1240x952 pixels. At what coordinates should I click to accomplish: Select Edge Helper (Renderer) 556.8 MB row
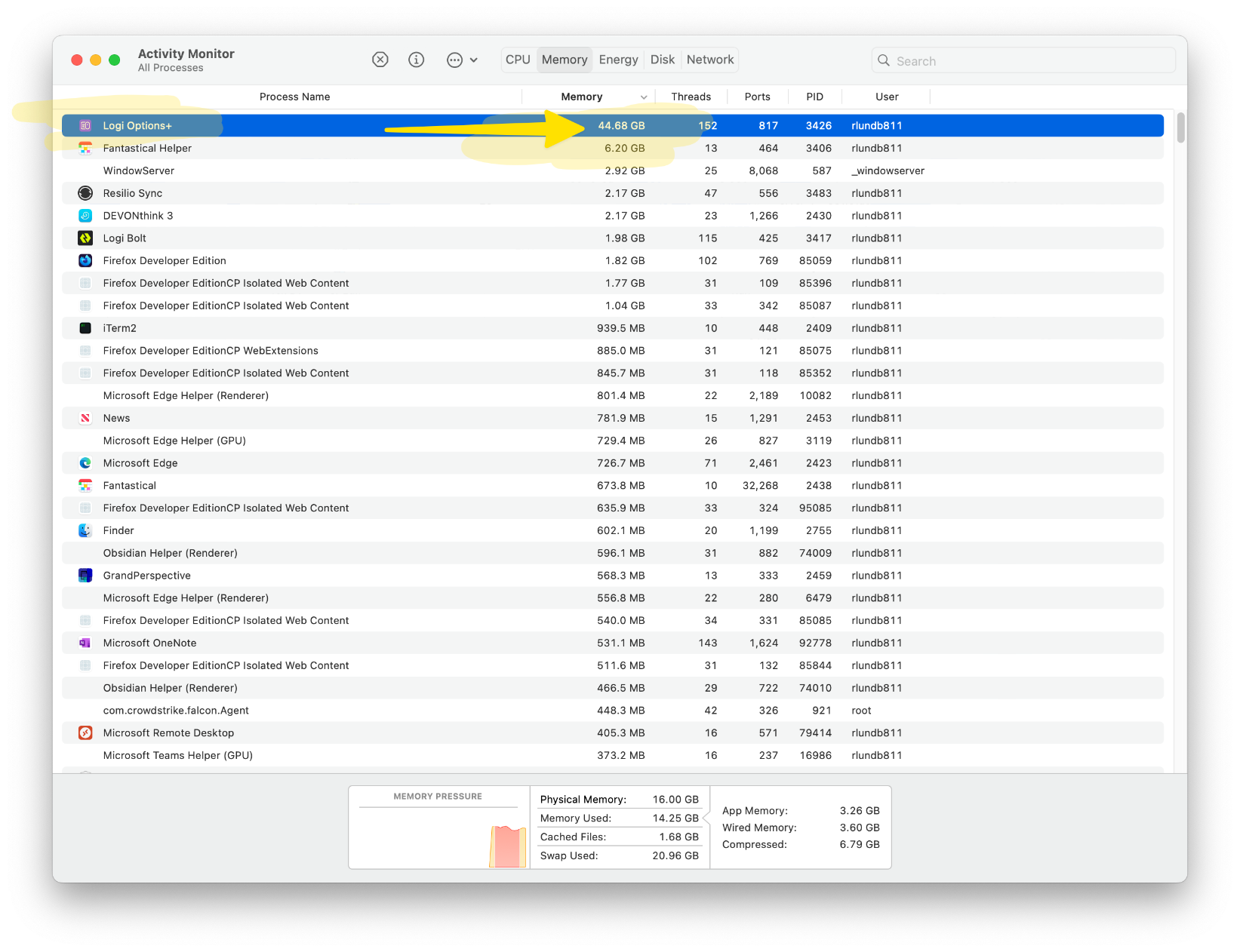(613, 598)
